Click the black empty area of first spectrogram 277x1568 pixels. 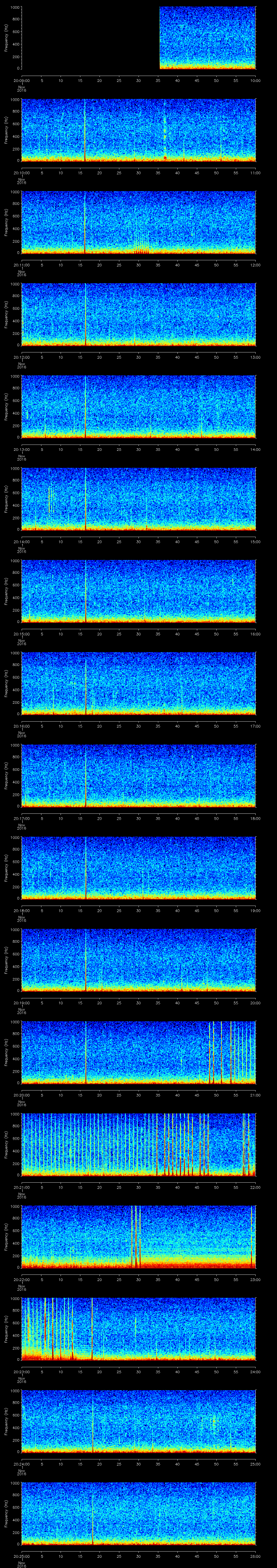tap(90, 38)
